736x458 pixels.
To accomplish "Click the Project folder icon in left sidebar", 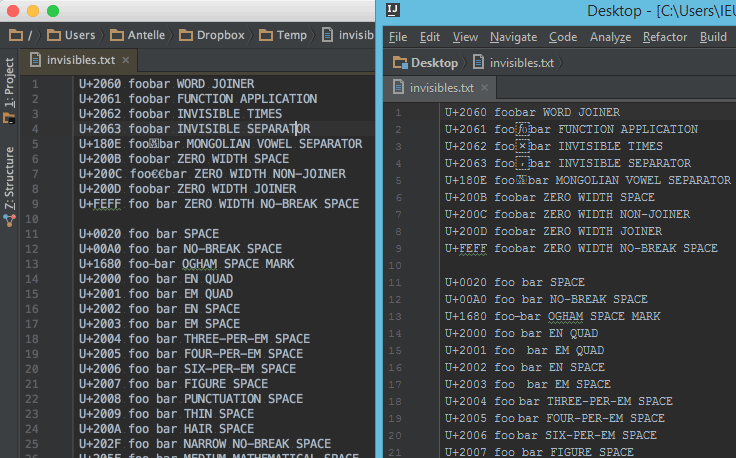I will pos(9,118).
